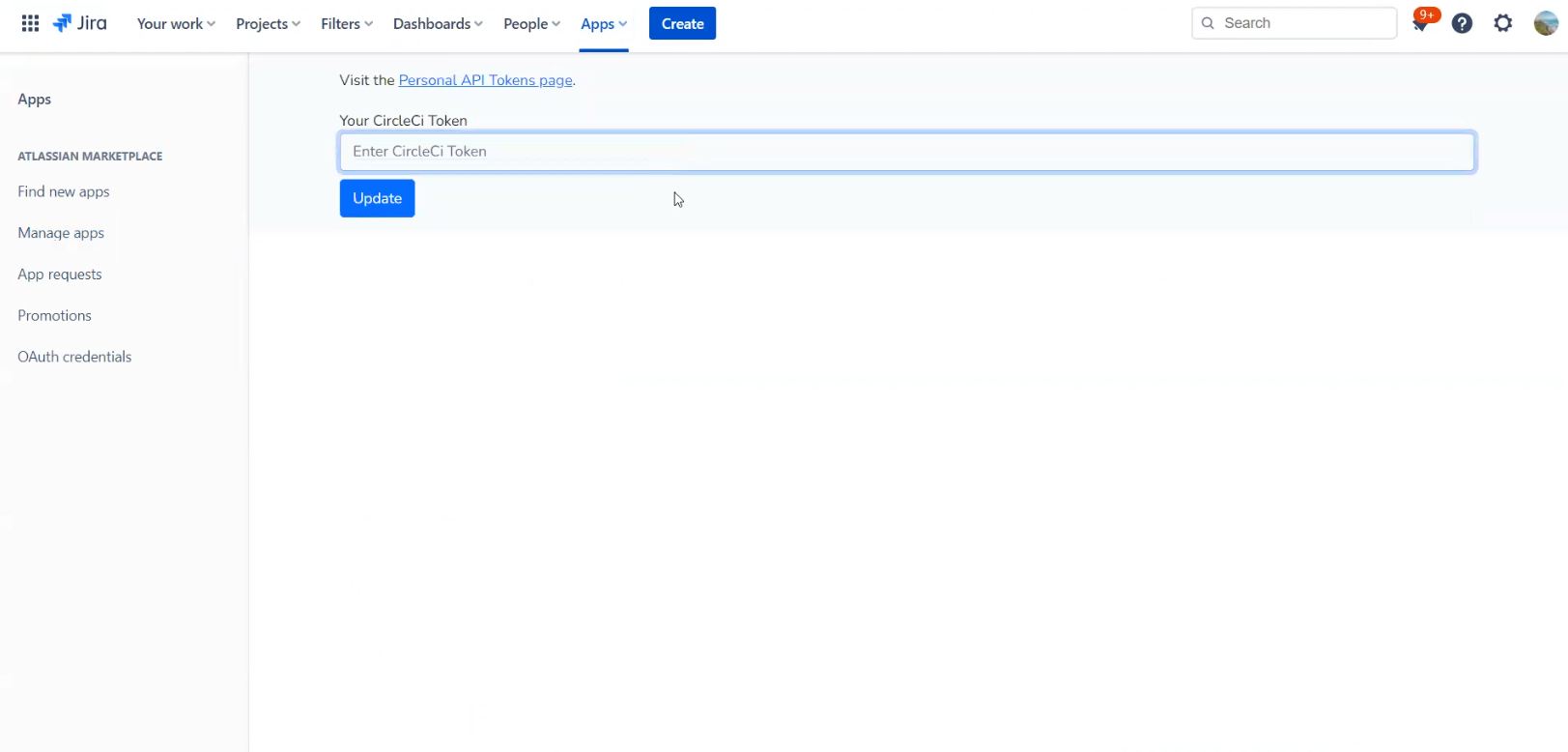
Task: Click the Your CircleCi Token label
Action: click(x=403, y=121)
